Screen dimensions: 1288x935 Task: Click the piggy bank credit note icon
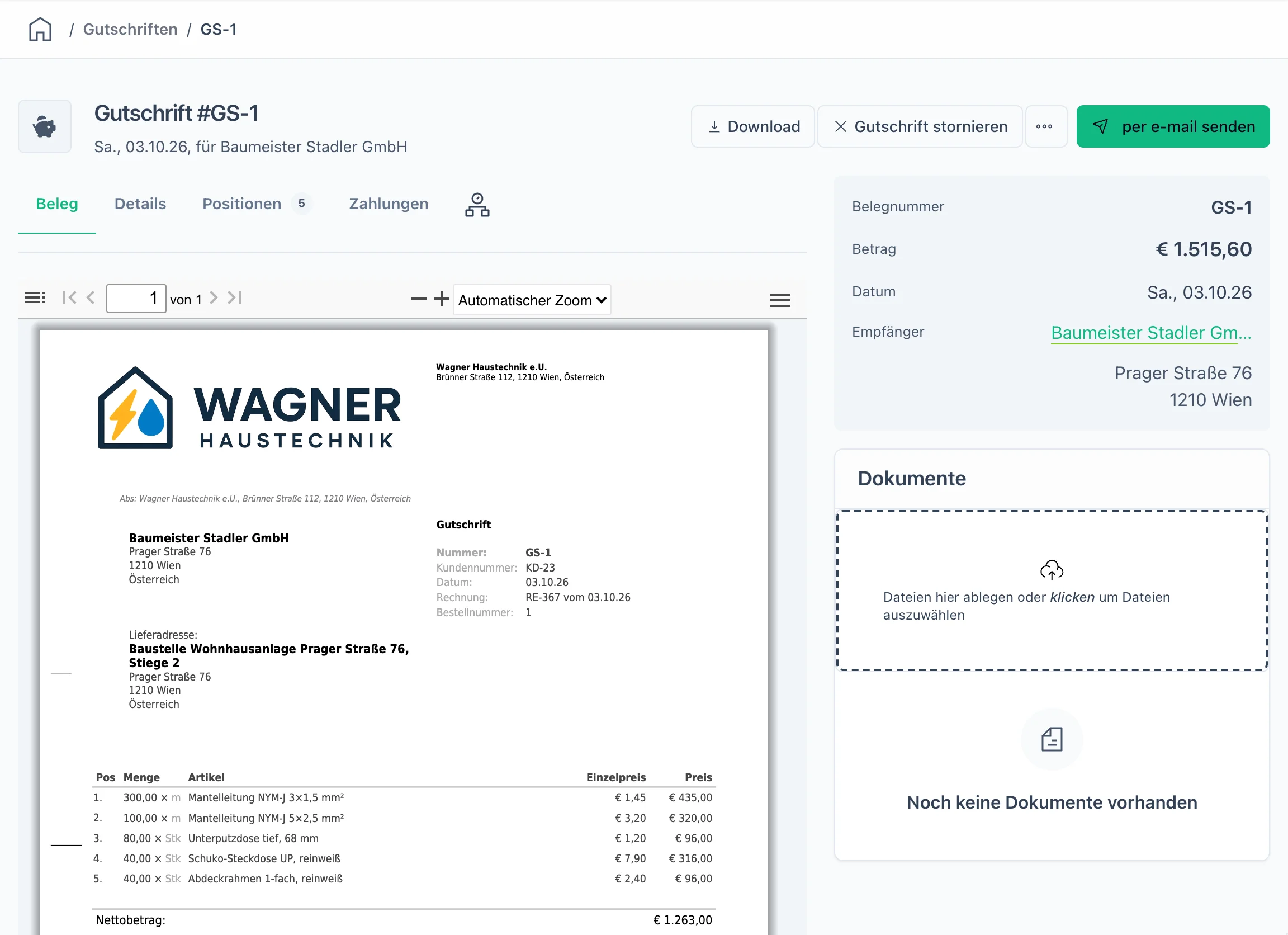click(45, 126)
